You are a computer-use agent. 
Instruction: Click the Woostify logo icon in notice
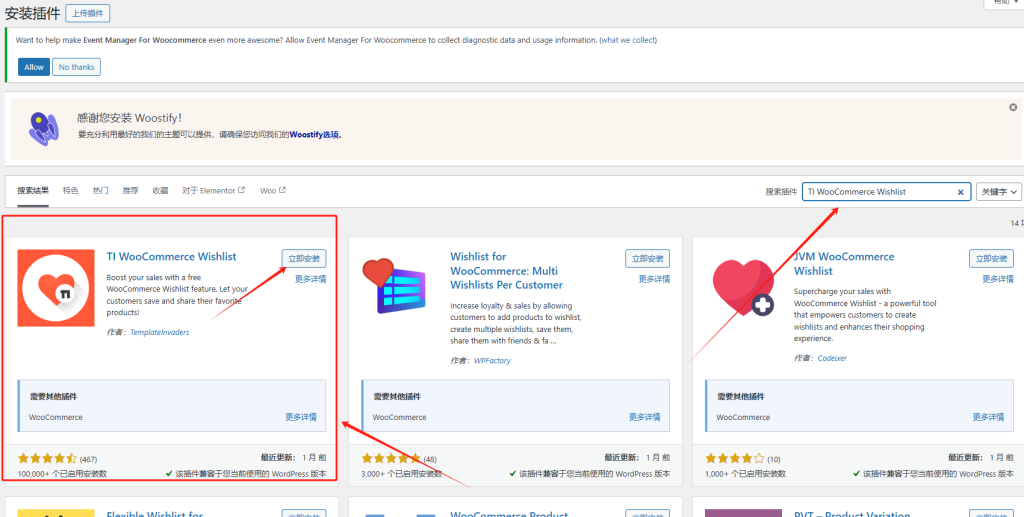click(x=40, y=127)
